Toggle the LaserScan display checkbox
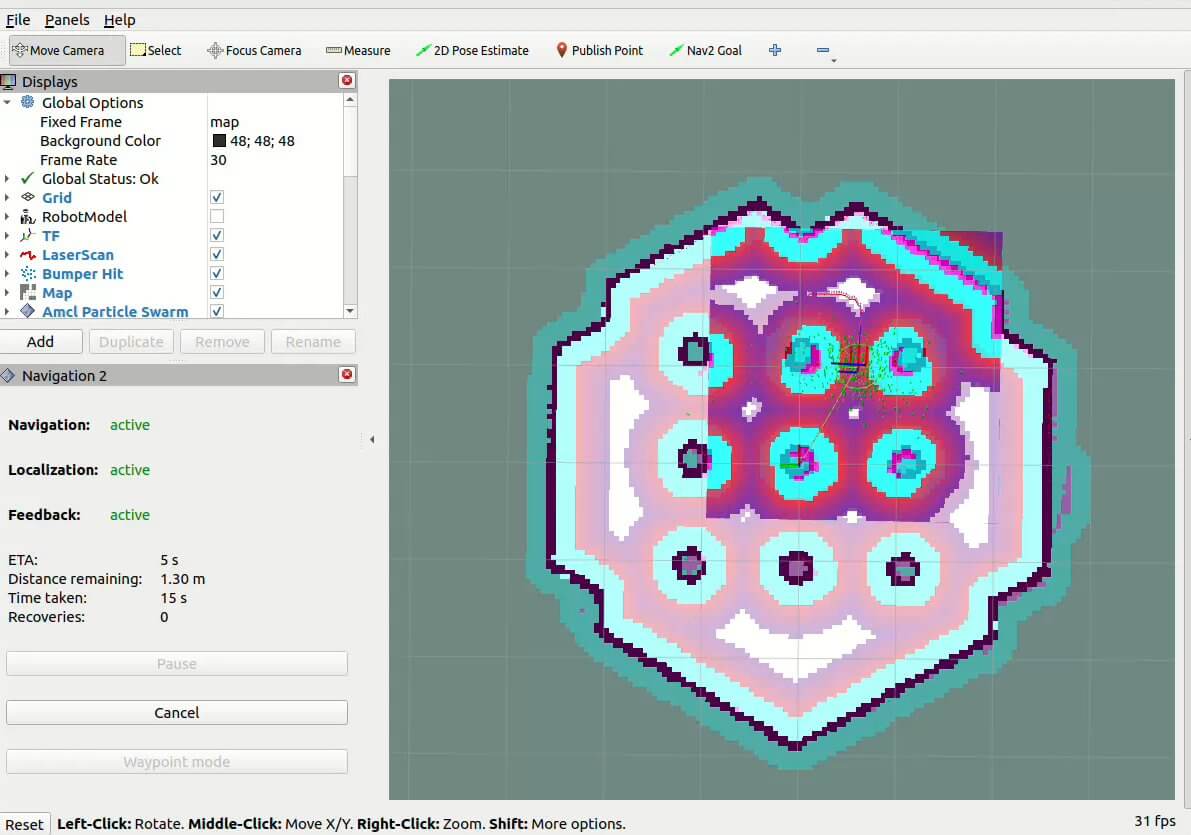 [217, 255]
